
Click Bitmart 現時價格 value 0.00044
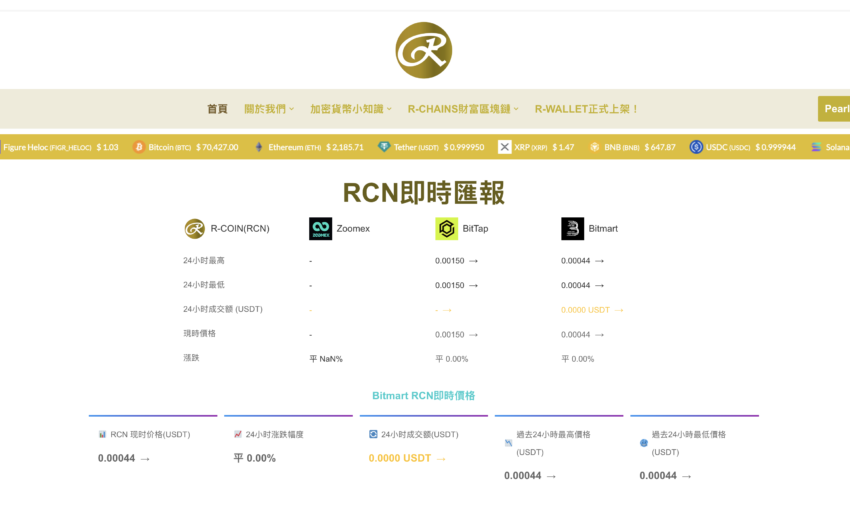pos(576,335)
